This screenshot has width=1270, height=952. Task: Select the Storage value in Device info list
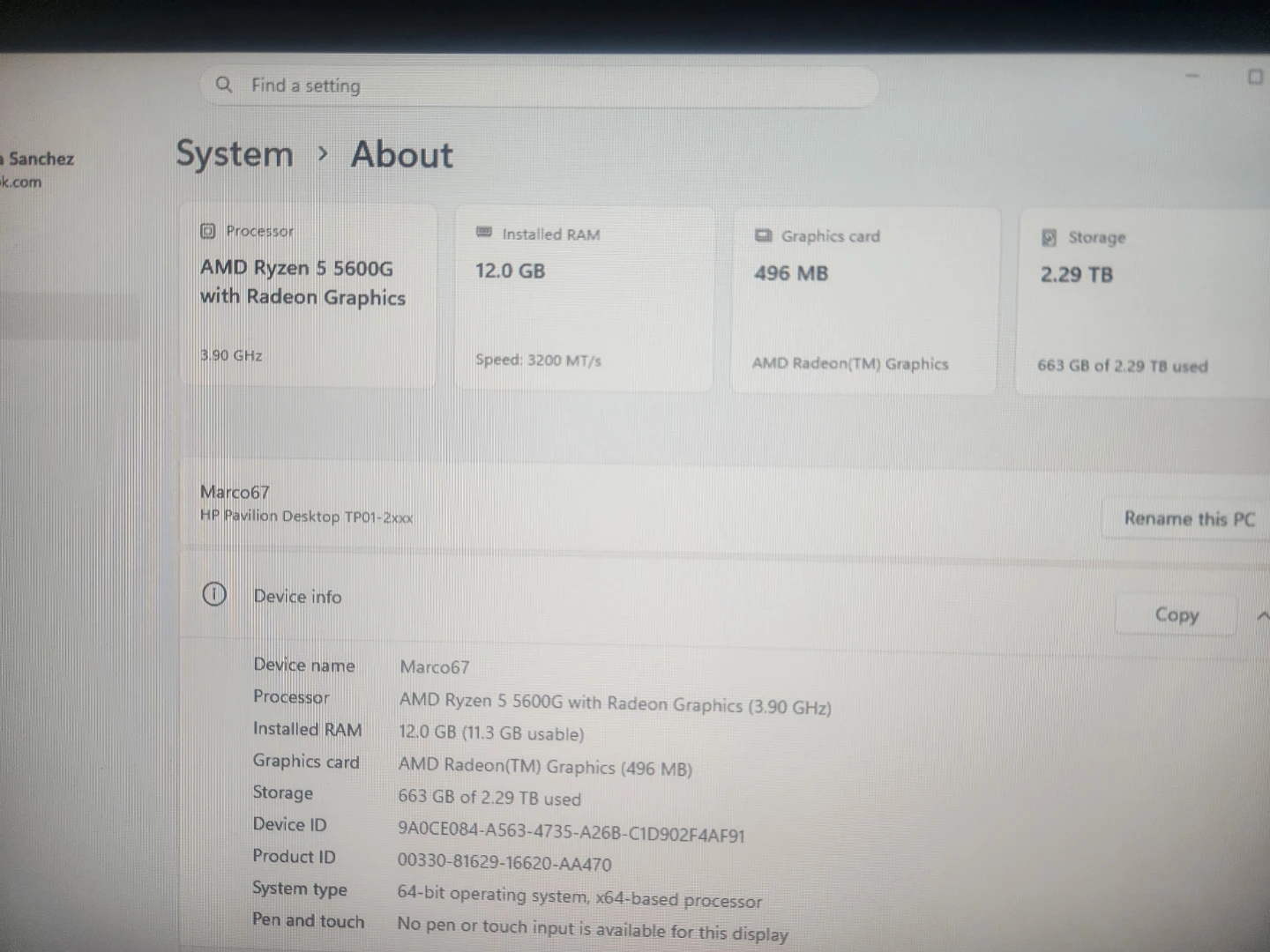489,798
